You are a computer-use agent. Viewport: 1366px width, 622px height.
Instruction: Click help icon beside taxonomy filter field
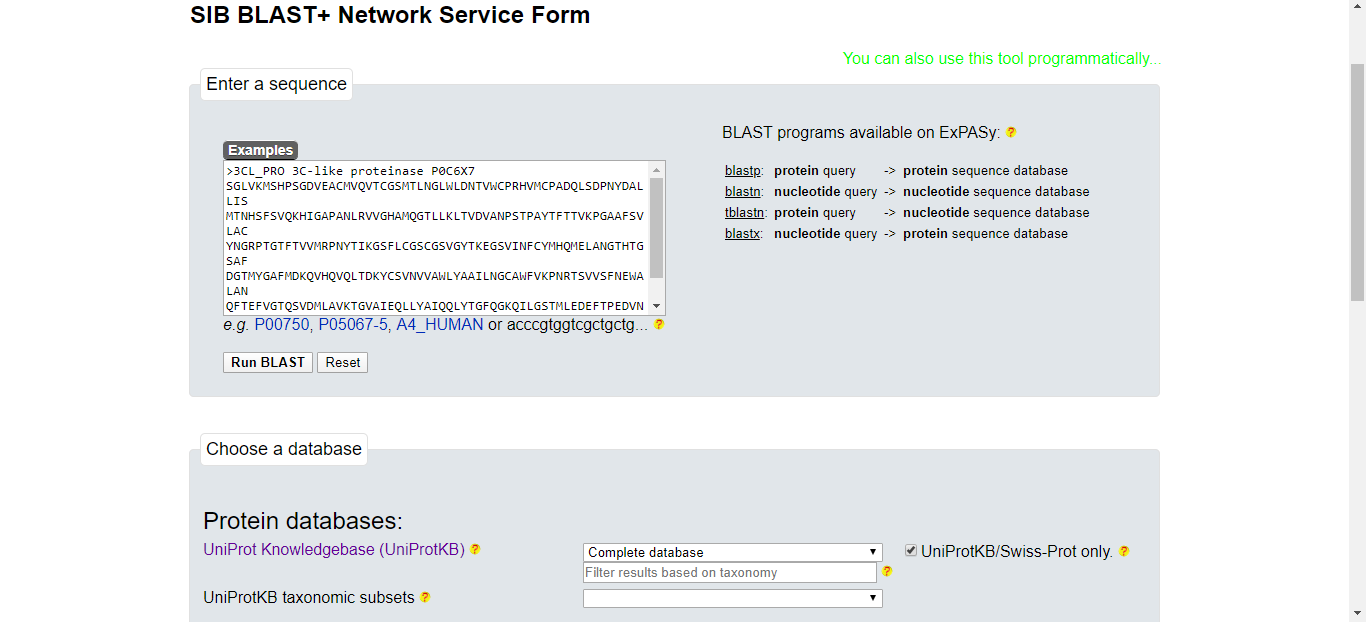point(887,572)
